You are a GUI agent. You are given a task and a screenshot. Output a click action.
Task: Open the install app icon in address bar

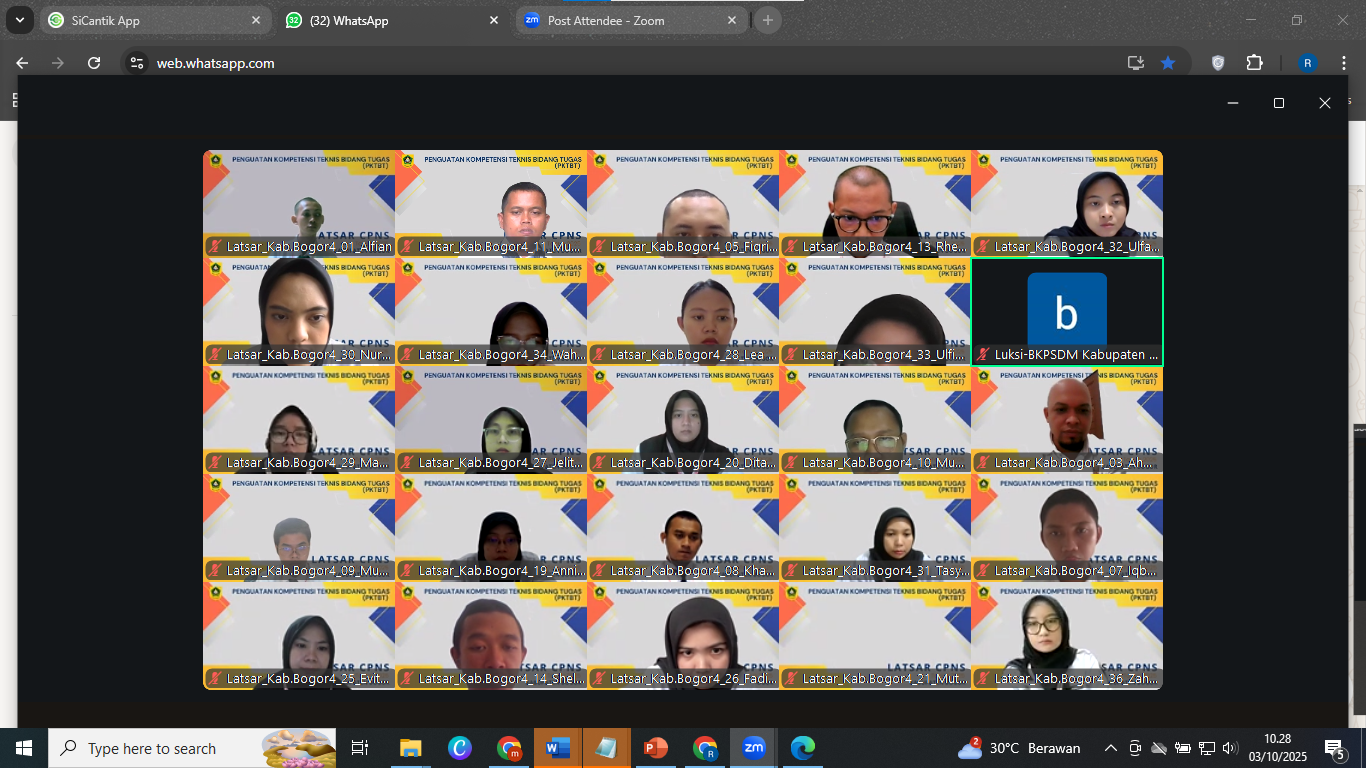pyautogui.click(x=1135, y=63)
